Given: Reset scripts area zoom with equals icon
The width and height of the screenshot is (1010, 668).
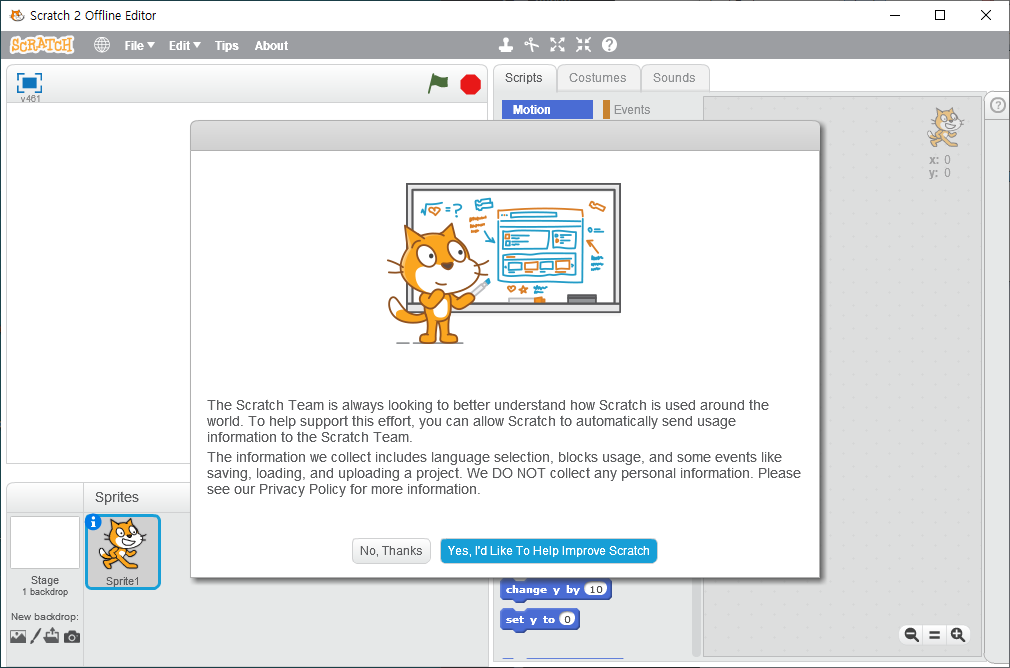Looking at the screenshot, I should (935, 634).
